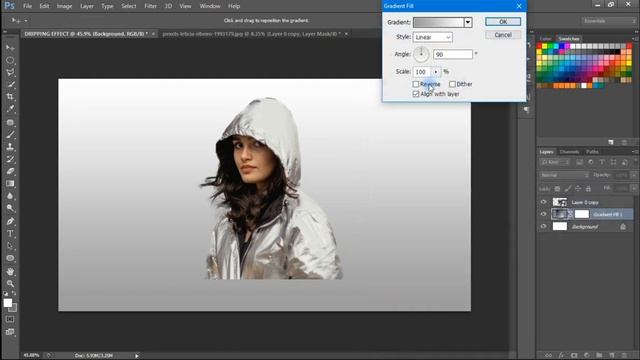
Task: Add a layer mask
Action: point(574,356)
